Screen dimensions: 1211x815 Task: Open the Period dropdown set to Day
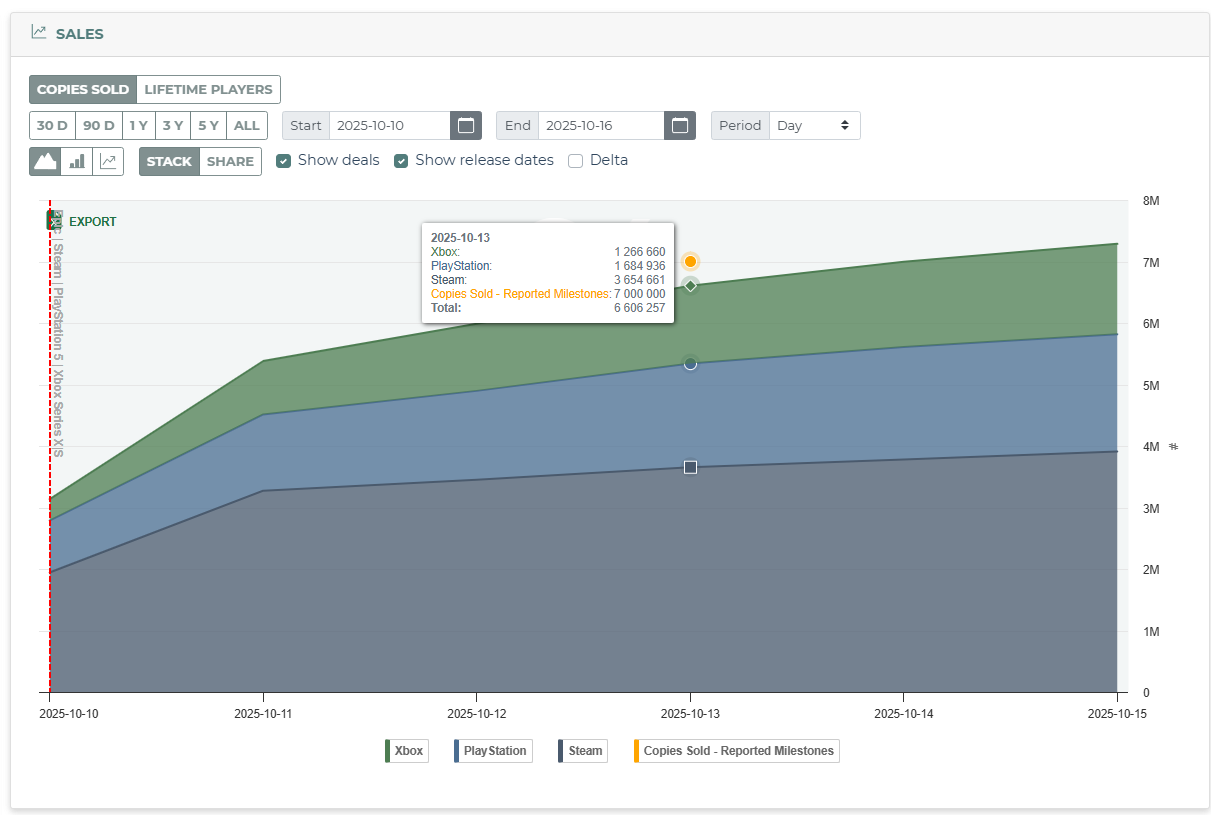pos(814,125)
